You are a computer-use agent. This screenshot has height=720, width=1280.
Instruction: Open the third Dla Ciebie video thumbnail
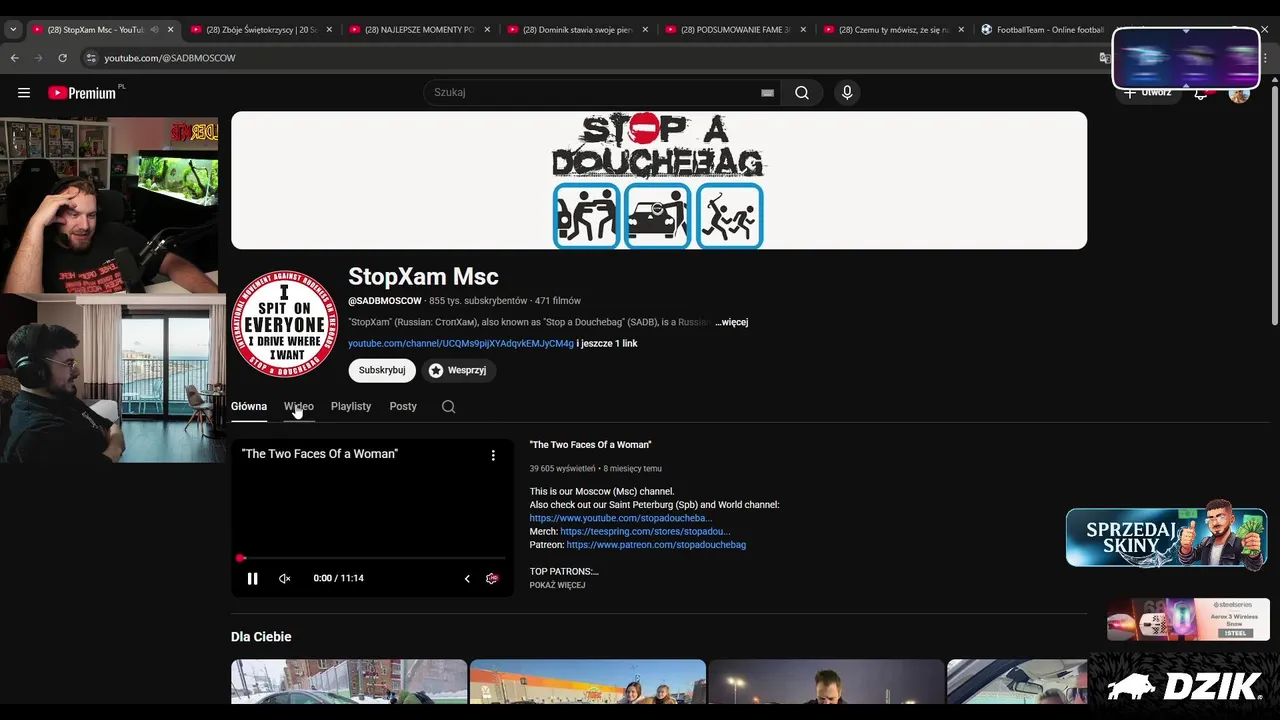point(826,681)
